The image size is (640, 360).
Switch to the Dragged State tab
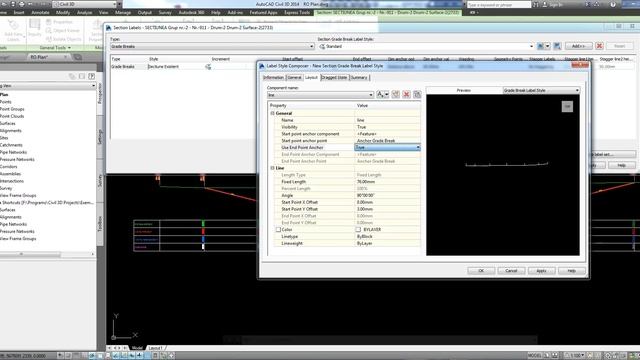click(x=334, y=78)
